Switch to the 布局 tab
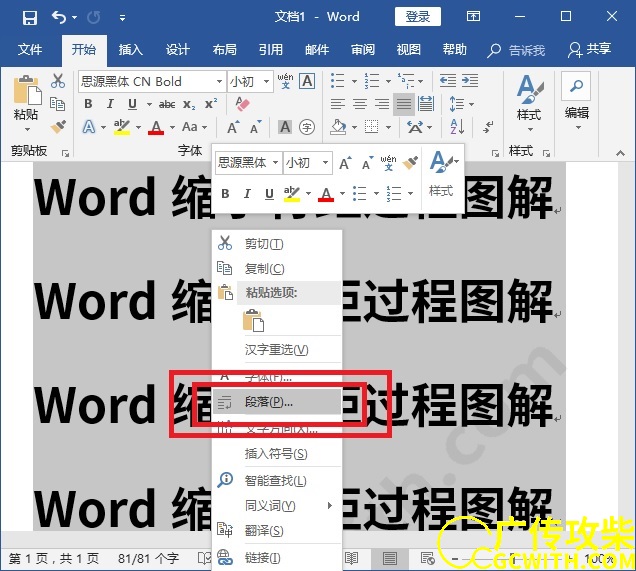This screenshot has width=636, height=571. coord(225,49)
